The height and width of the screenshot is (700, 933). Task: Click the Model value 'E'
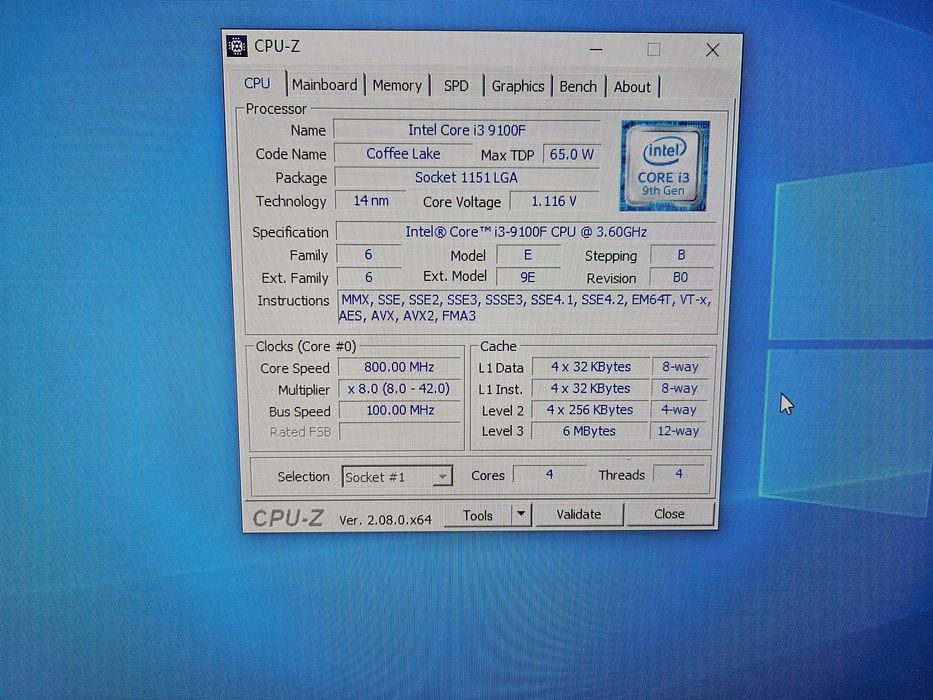[x=527, y=255]
